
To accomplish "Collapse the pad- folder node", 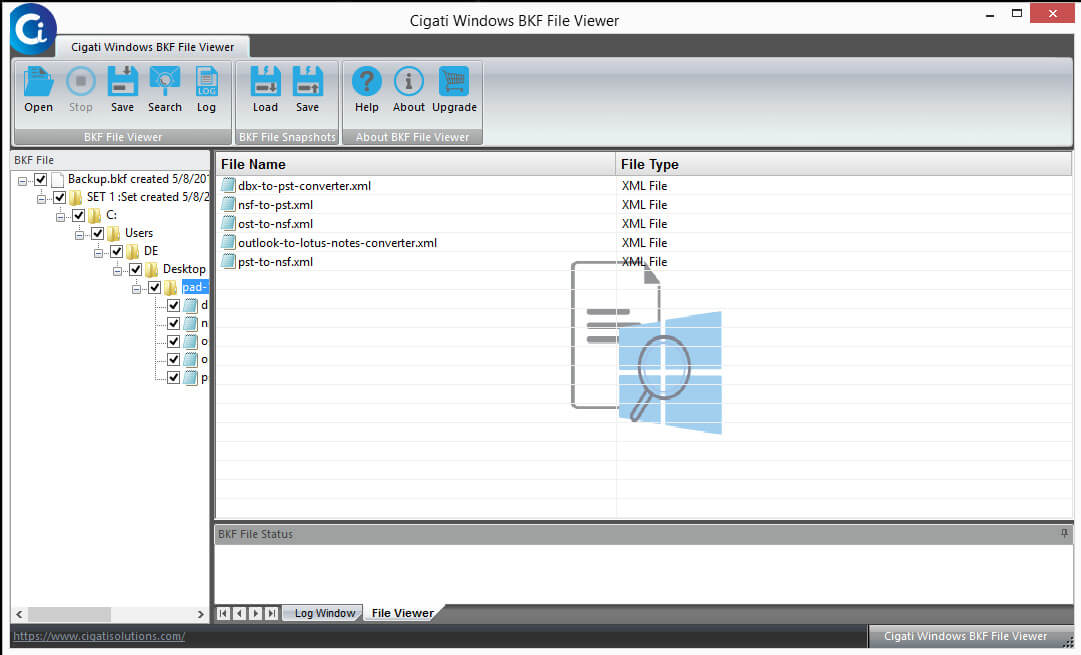I will pos(137,288).
